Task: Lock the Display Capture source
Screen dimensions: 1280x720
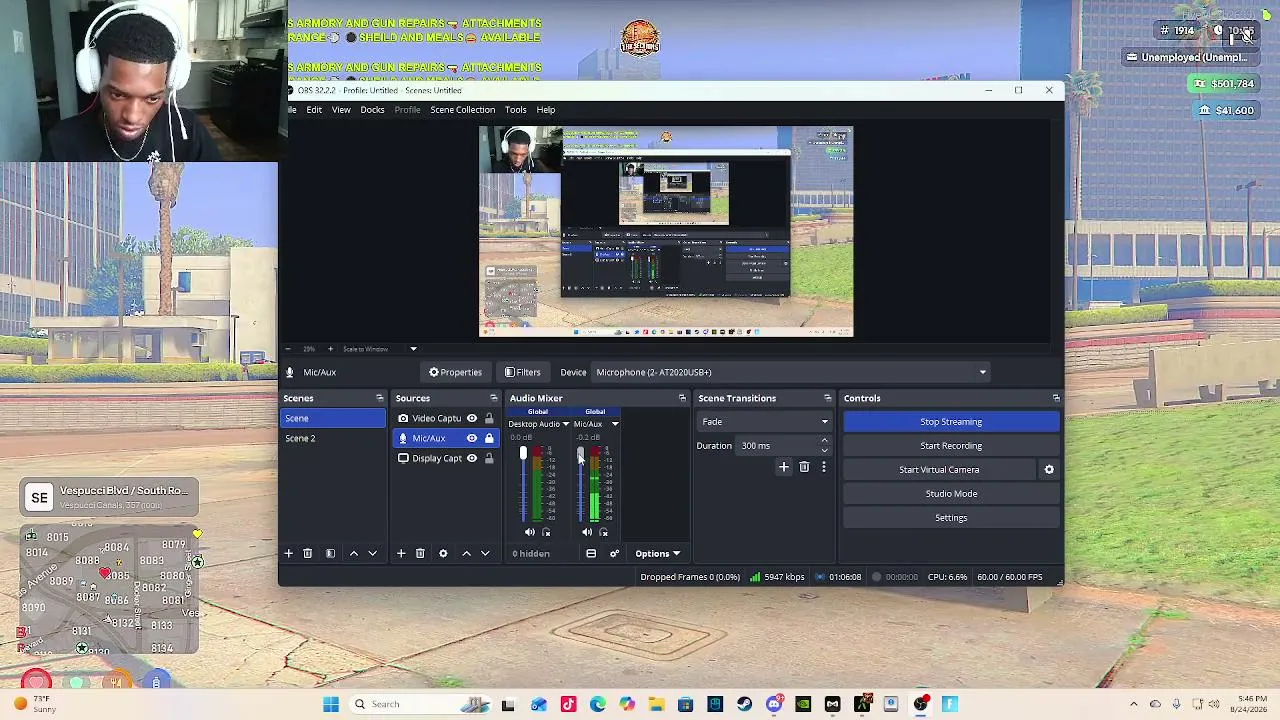Action: [489, 458]
